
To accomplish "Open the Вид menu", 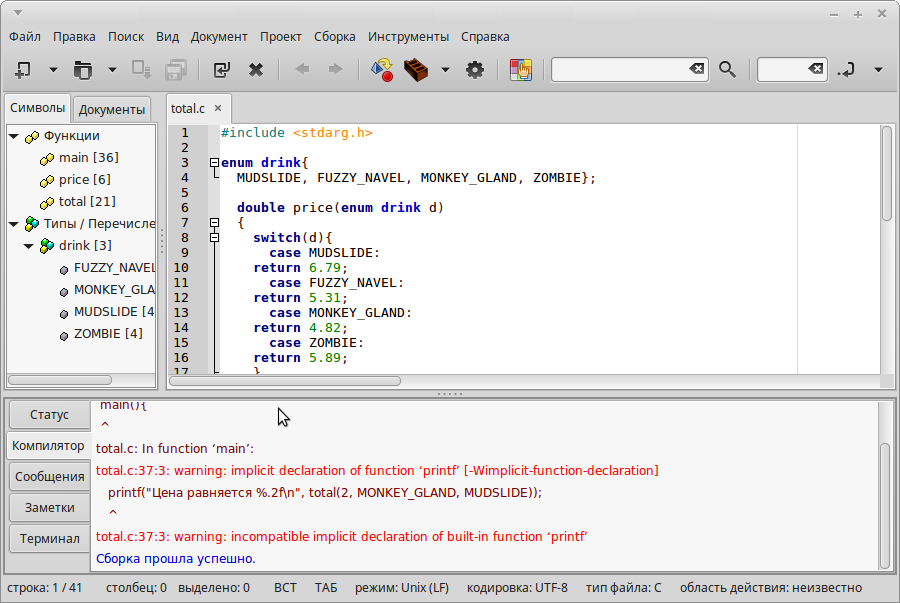I will pyautogui.click(x=167, y=37).
